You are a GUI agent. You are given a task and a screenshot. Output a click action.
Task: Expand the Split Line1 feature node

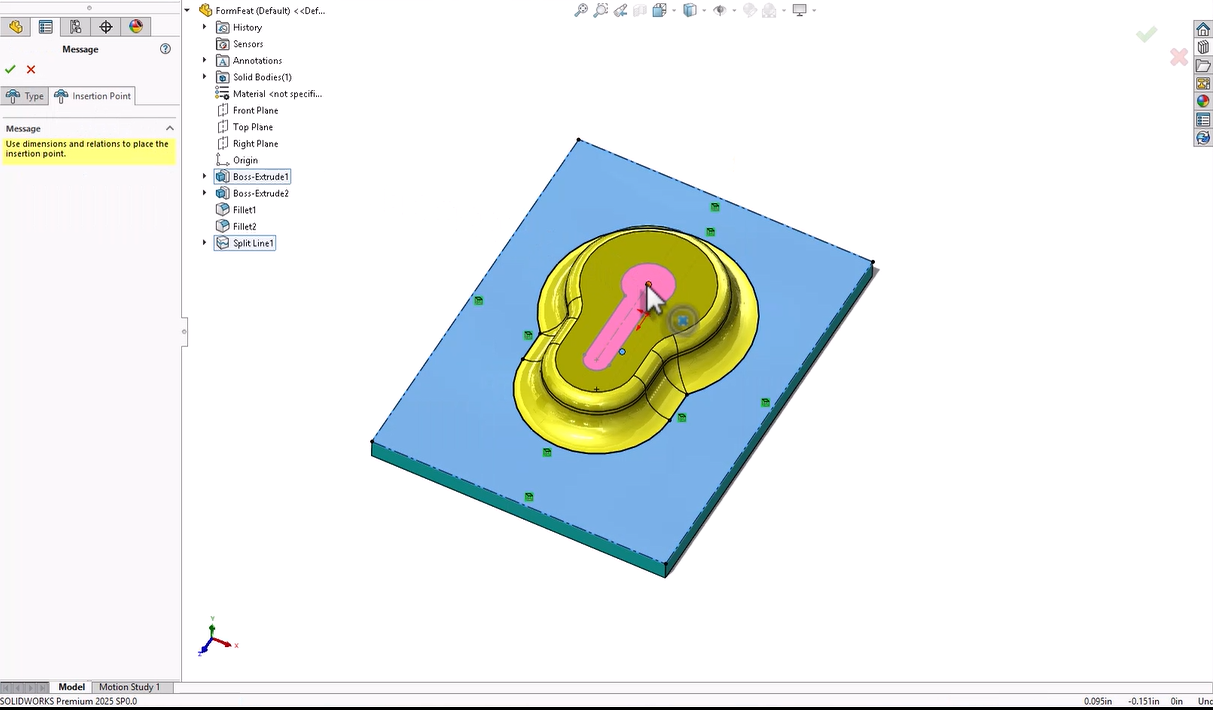pos(205,243)
